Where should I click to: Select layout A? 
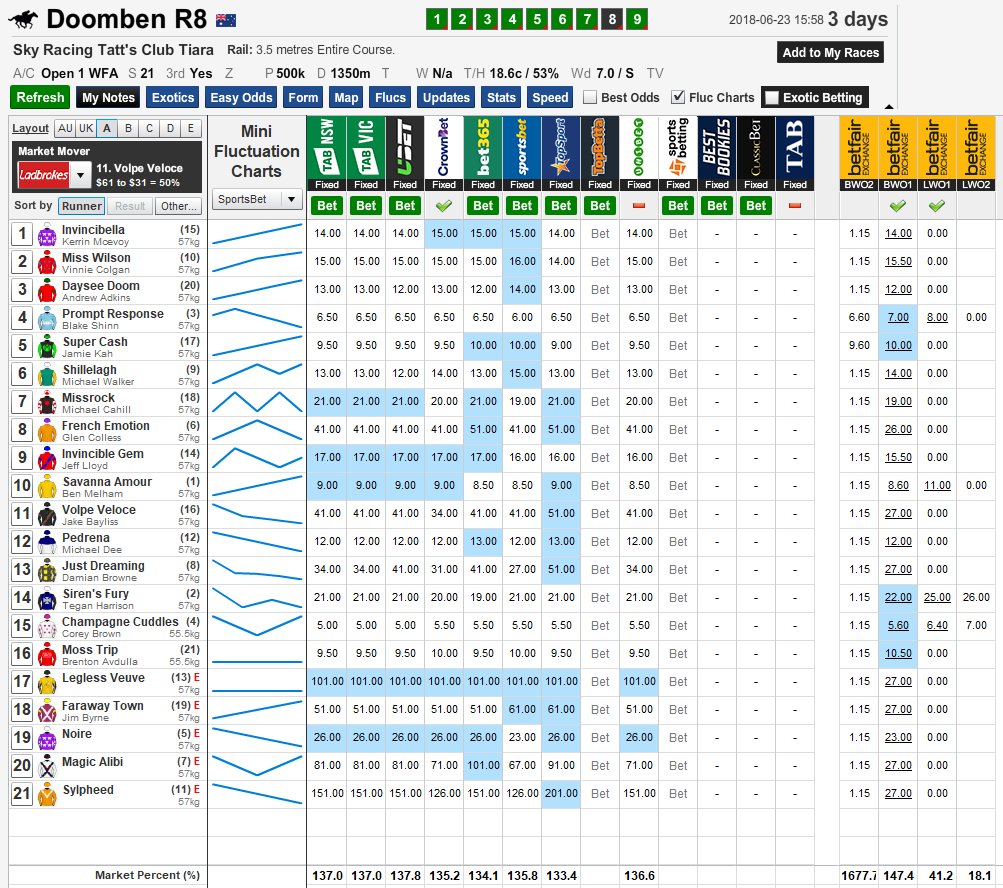click(x=107, y=128)
